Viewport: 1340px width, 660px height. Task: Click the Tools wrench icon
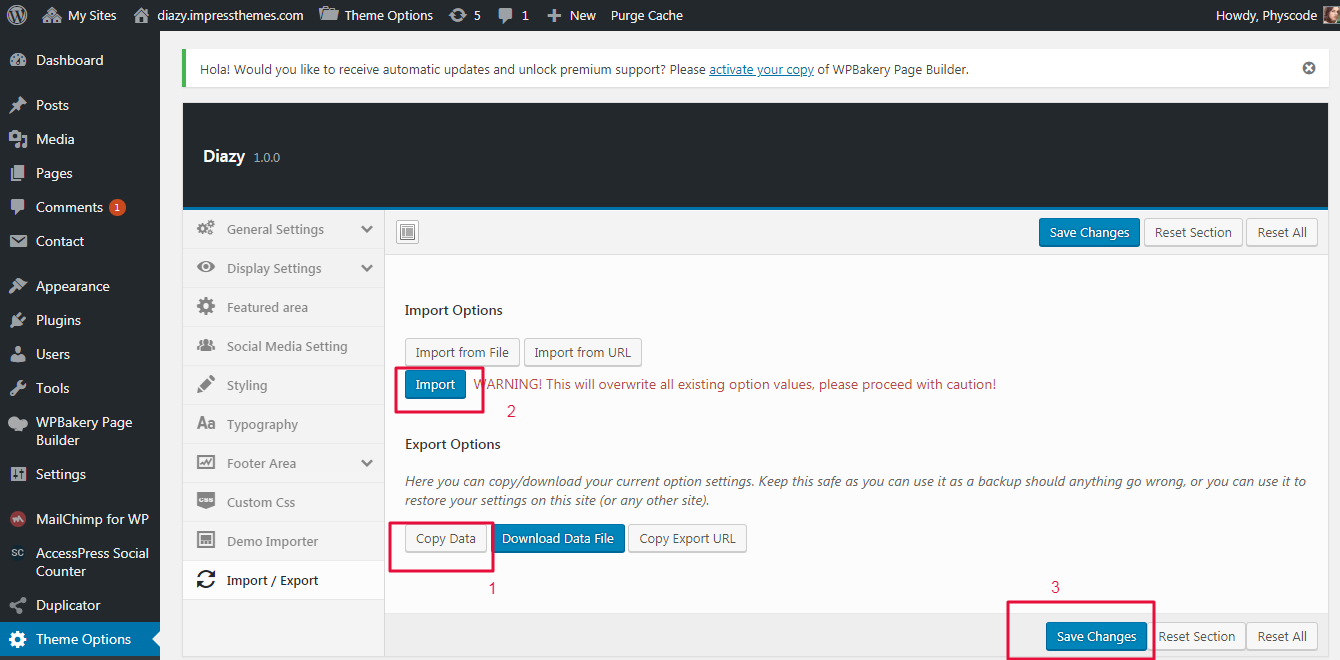[x=18, y=388]
